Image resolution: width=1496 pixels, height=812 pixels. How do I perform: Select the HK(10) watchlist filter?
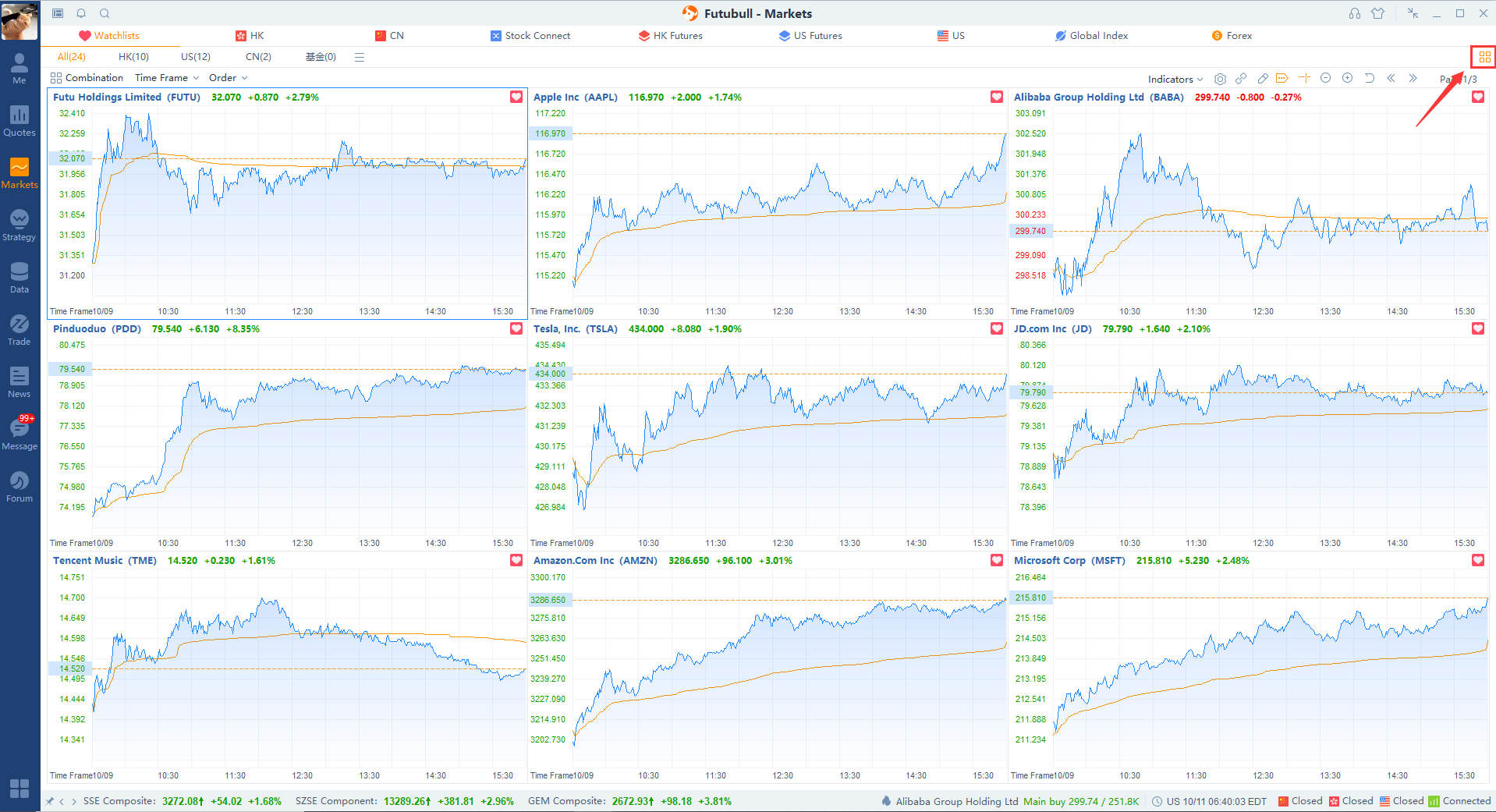[x=133, y=57]
